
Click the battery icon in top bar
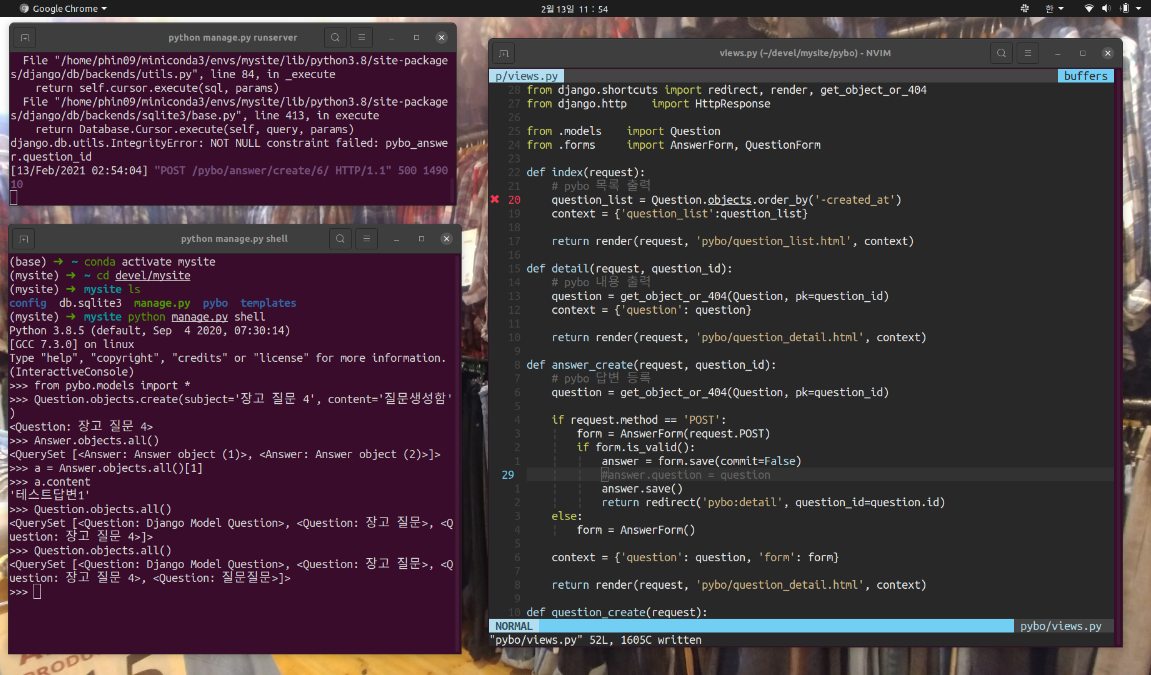[x=1124, y=8]
